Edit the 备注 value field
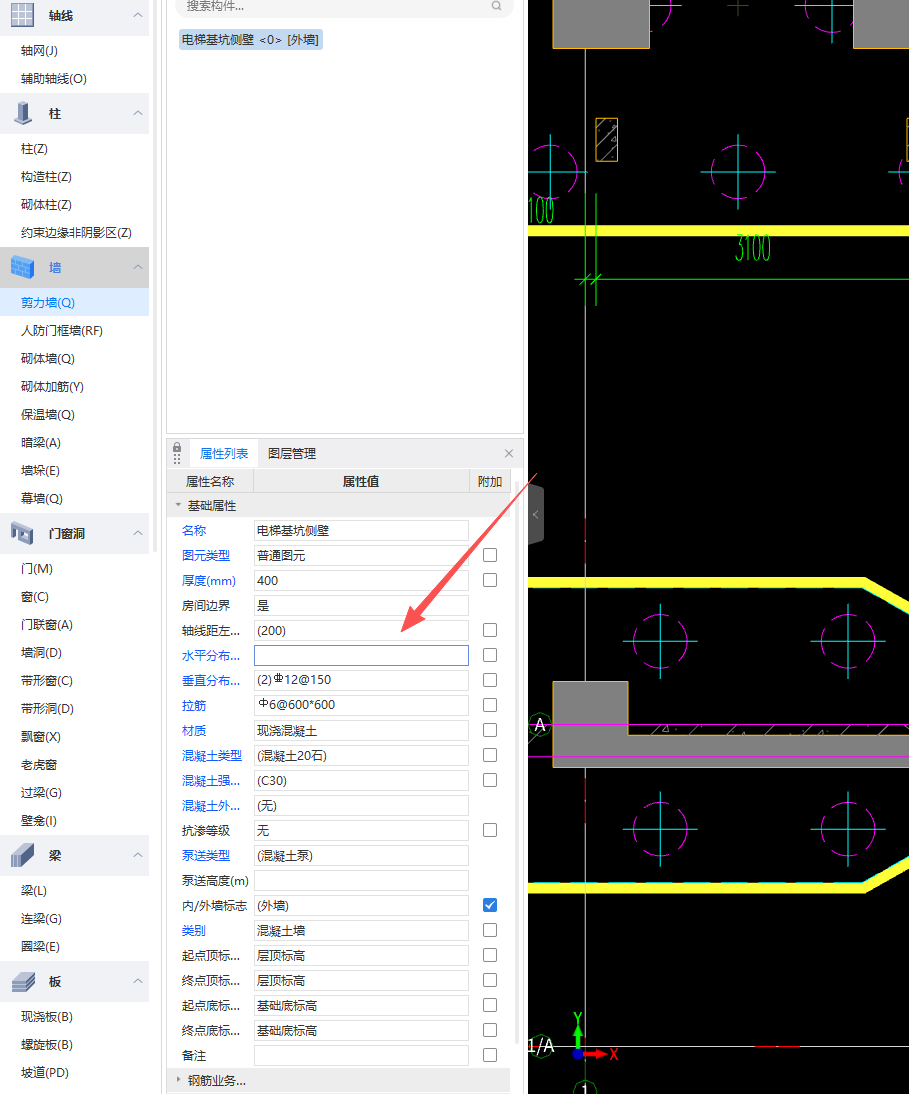The width and height of the screenshot is (909, 1094). (x=361, y=1055)
